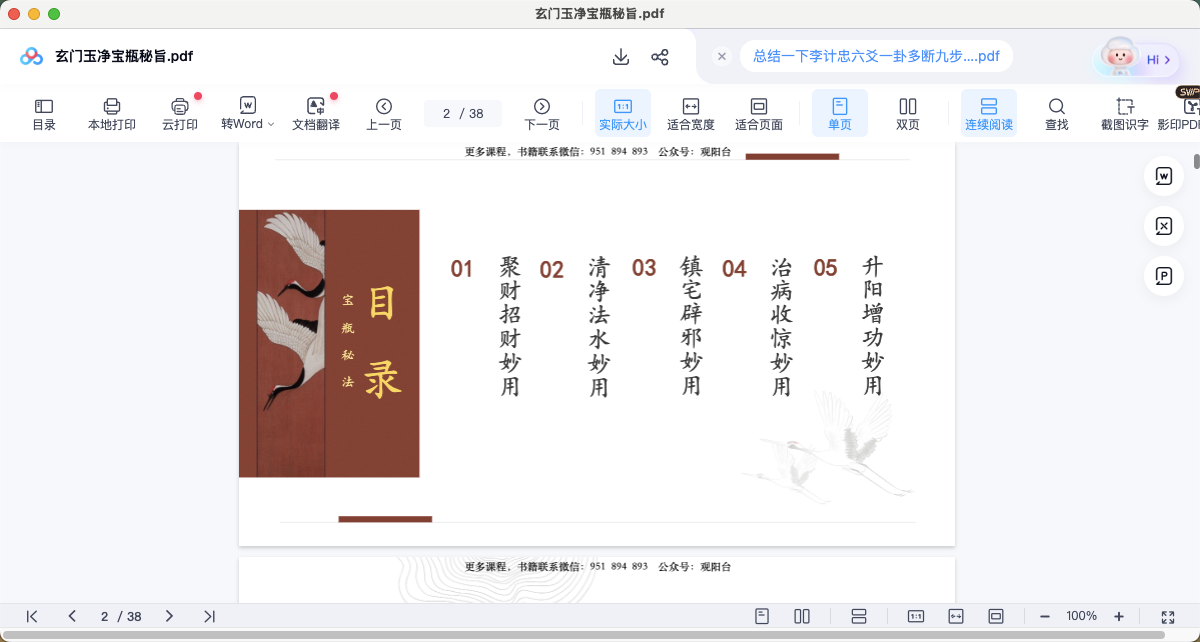This screenshot has height=642, width=1200.
Task: Click the plus zoom-in button in status bar
Action: tap(1119, 617)
